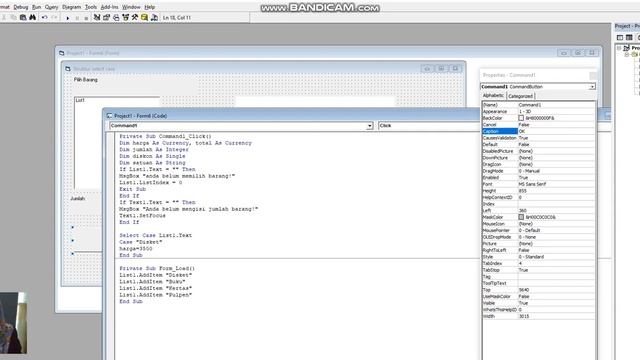Click the Paste toolbar icon

pyautogui.click(x=23, y=18)
